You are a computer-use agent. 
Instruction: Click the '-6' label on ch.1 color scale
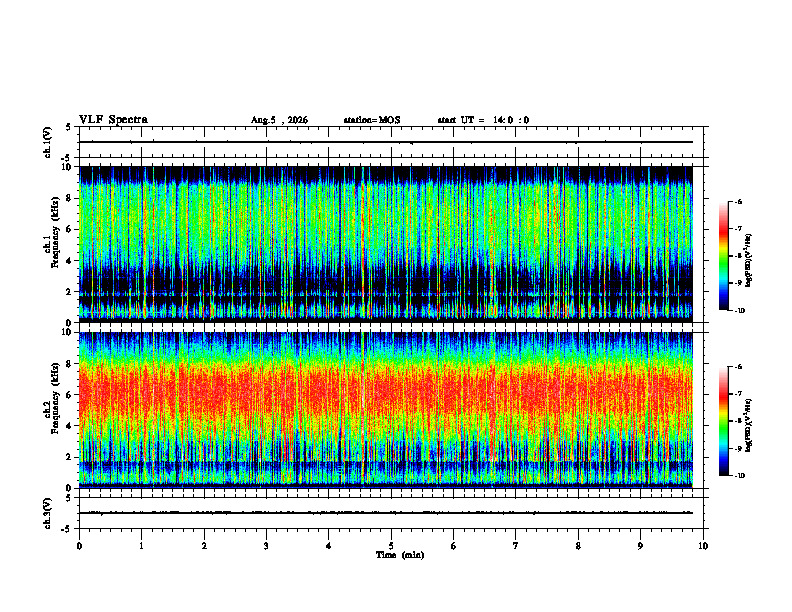738,202
